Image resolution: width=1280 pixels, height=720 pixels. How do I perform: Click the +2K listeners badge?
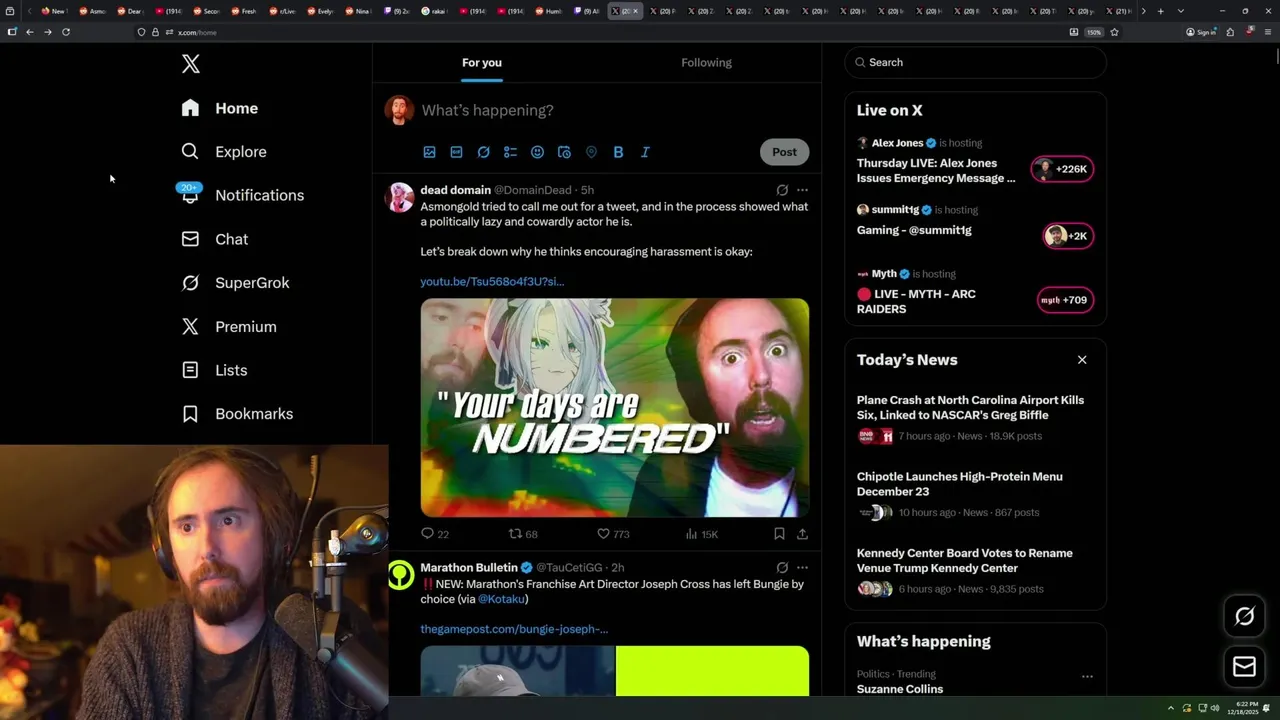pyautogui.click(x=1068, y=236)
